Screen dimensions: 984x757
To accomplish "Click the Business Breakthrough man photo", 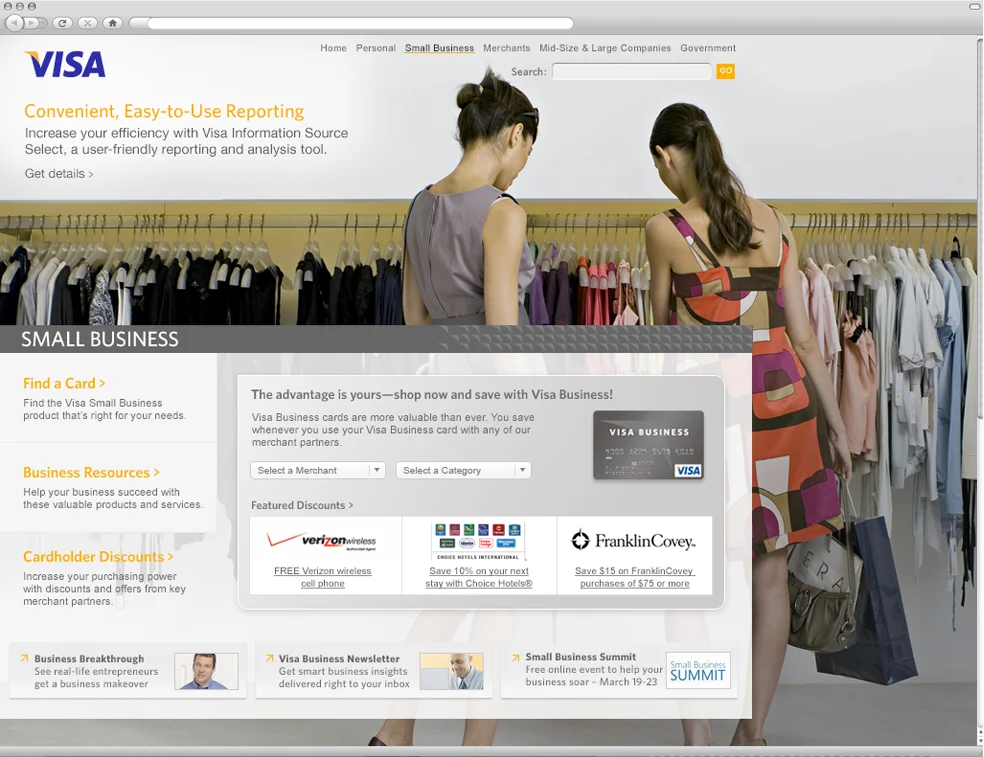I will [x=206, y=671].
